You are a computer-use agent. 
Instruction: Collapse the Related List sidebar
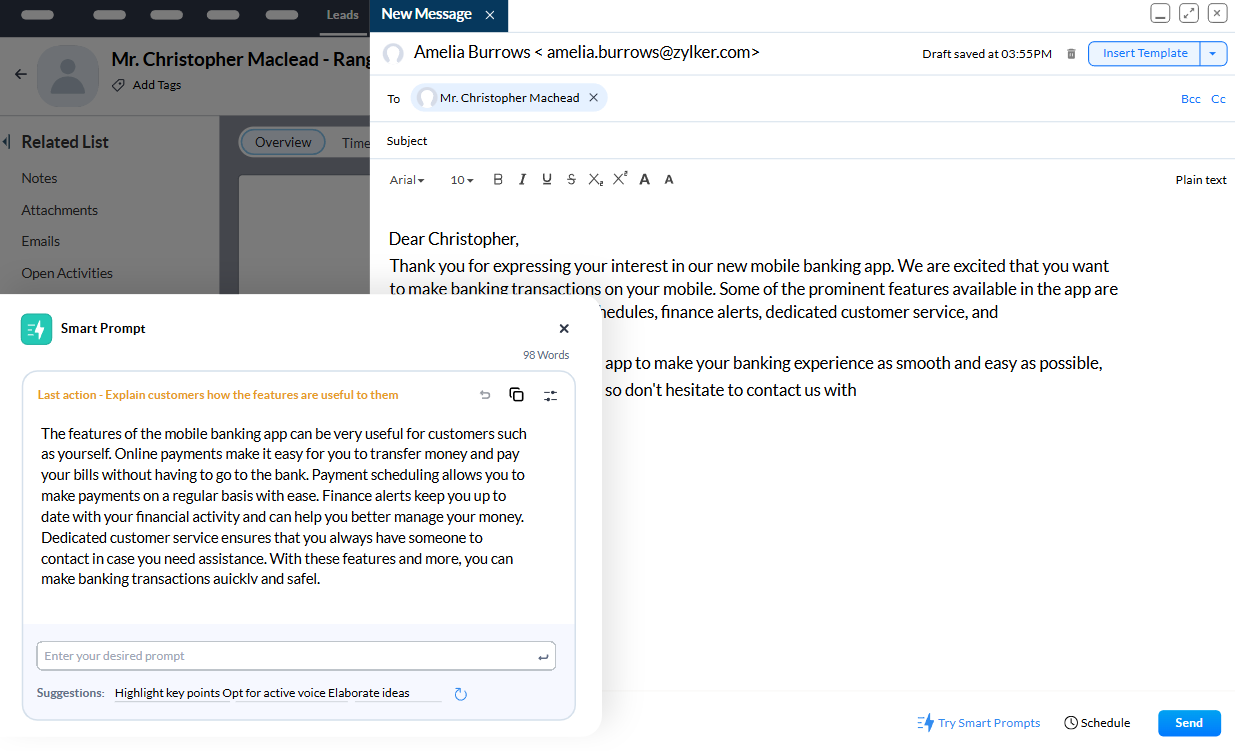(x=5, y=141)
